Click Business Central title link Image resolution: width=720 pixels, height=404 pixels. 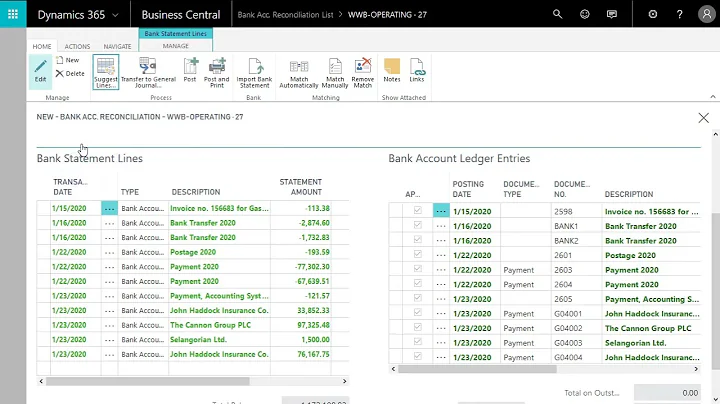[x=181, y=15]
